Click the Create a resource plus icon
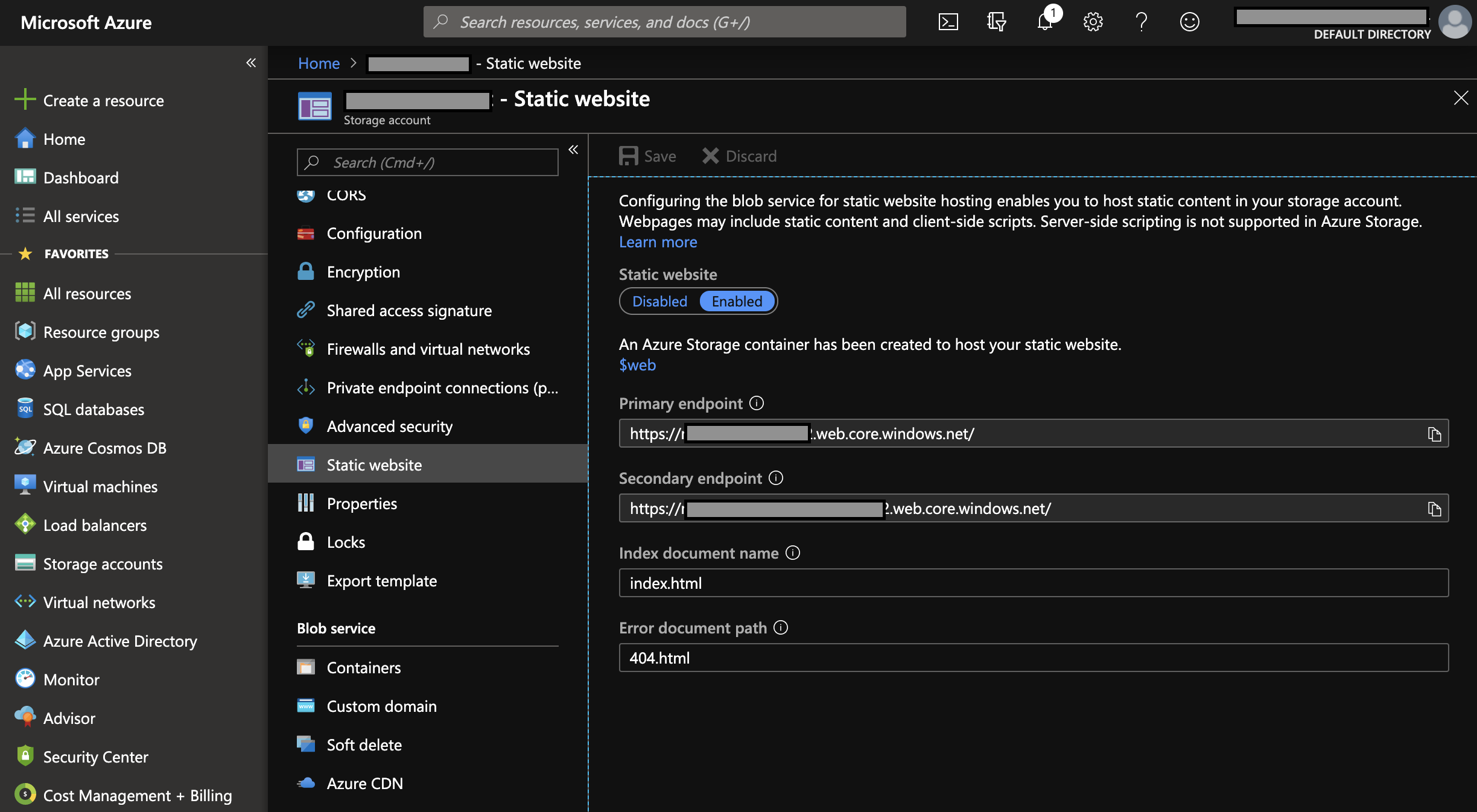The image size is (1477, 812). [25, 100]
